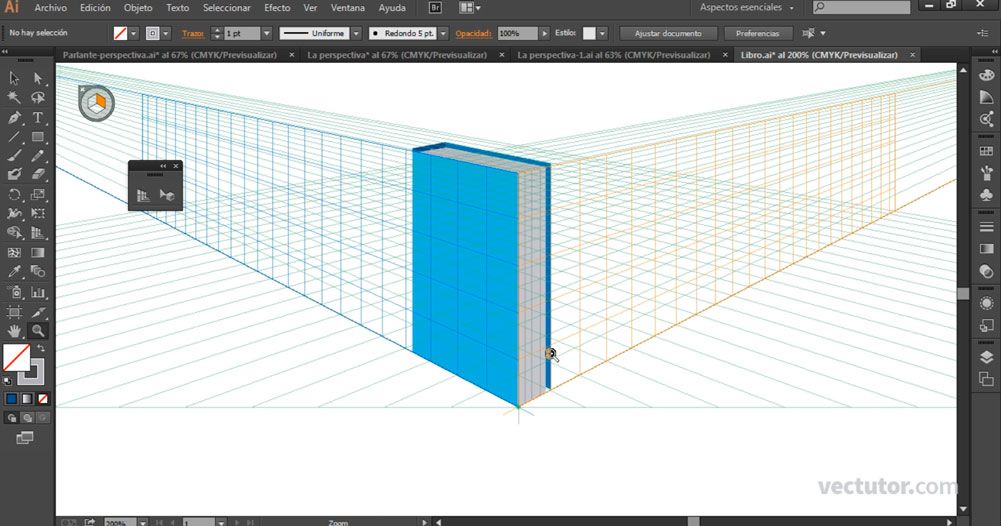This screenshot has height=526, width=1001.
Task: Select the Shape Builder tool
Action: tap(14, 233)
